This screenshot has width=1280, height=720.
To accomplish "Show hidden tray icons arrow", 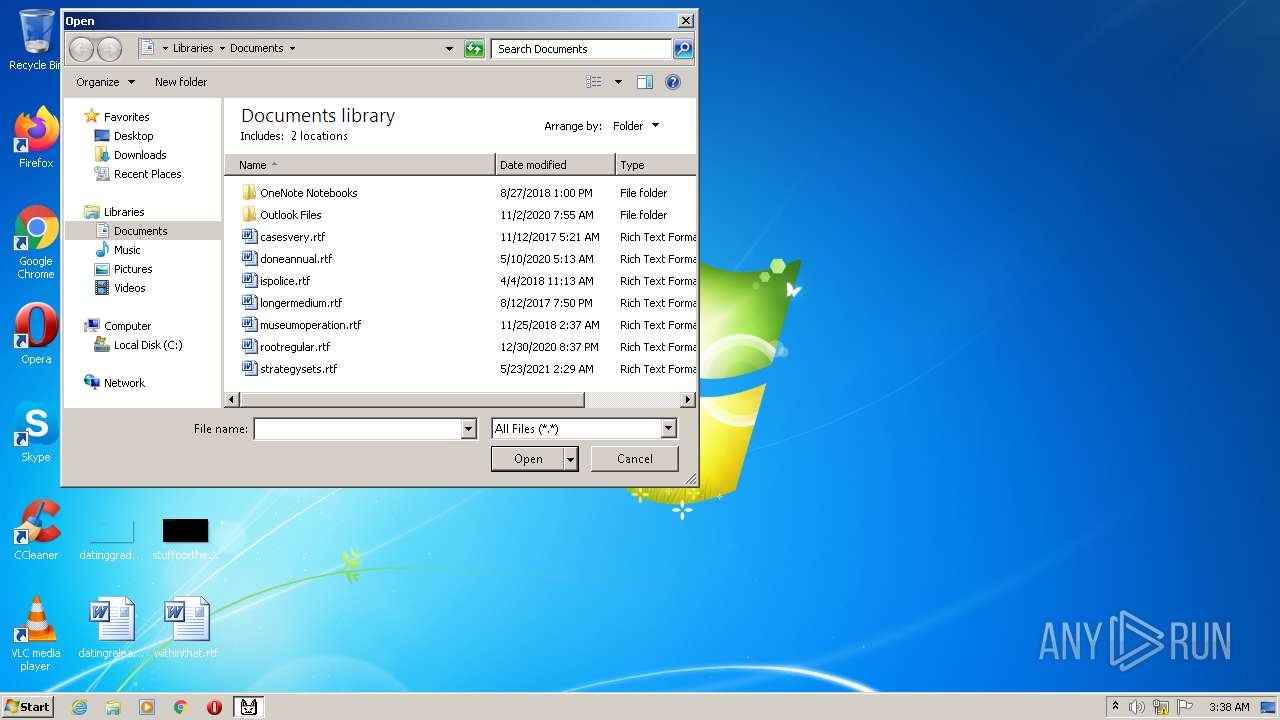I will [1115, 706].
